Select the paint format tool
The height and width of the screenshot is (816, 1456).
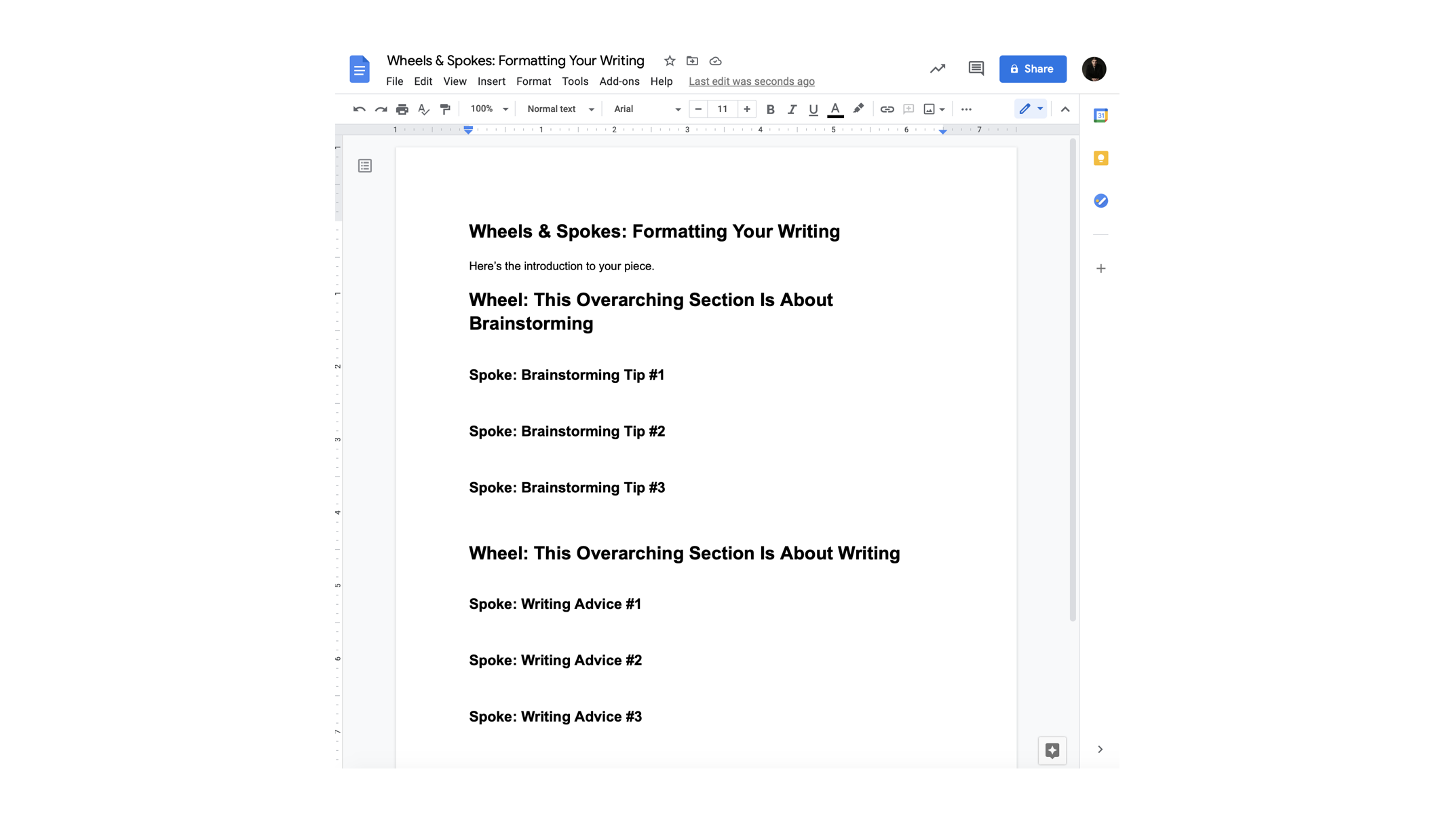click(445, 109)
